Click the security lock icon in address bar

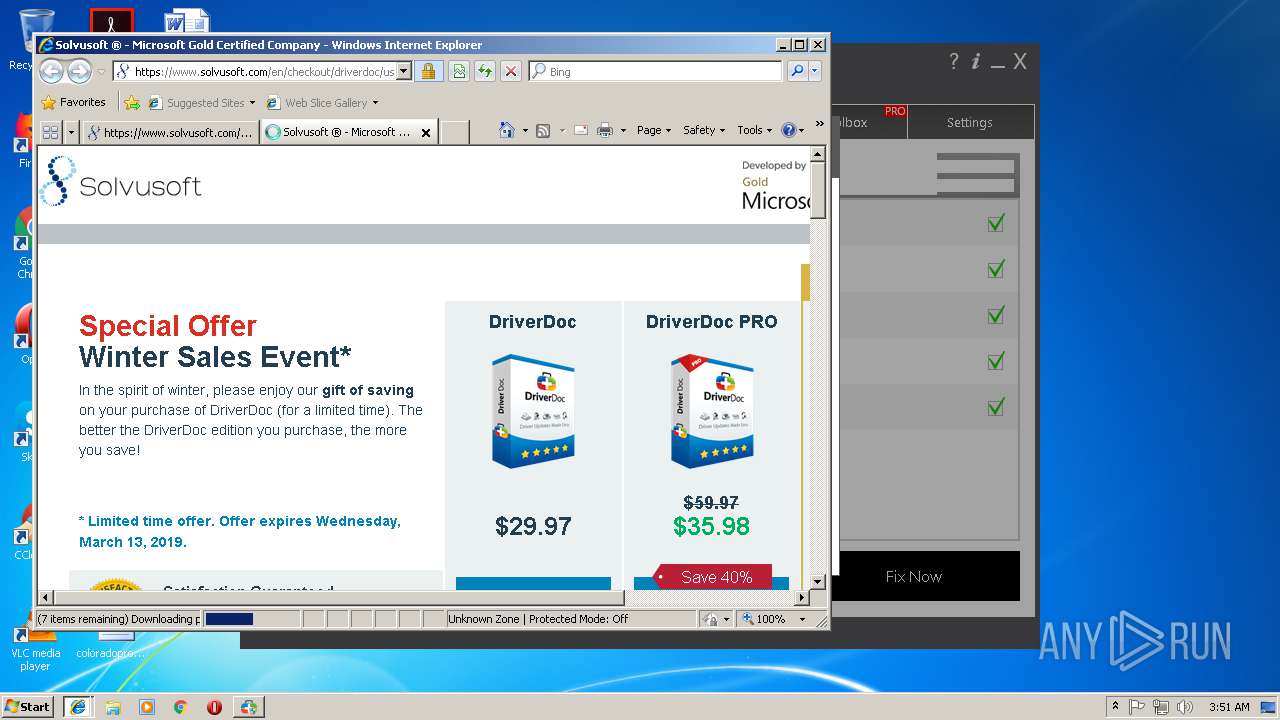[x=428, y=71]
